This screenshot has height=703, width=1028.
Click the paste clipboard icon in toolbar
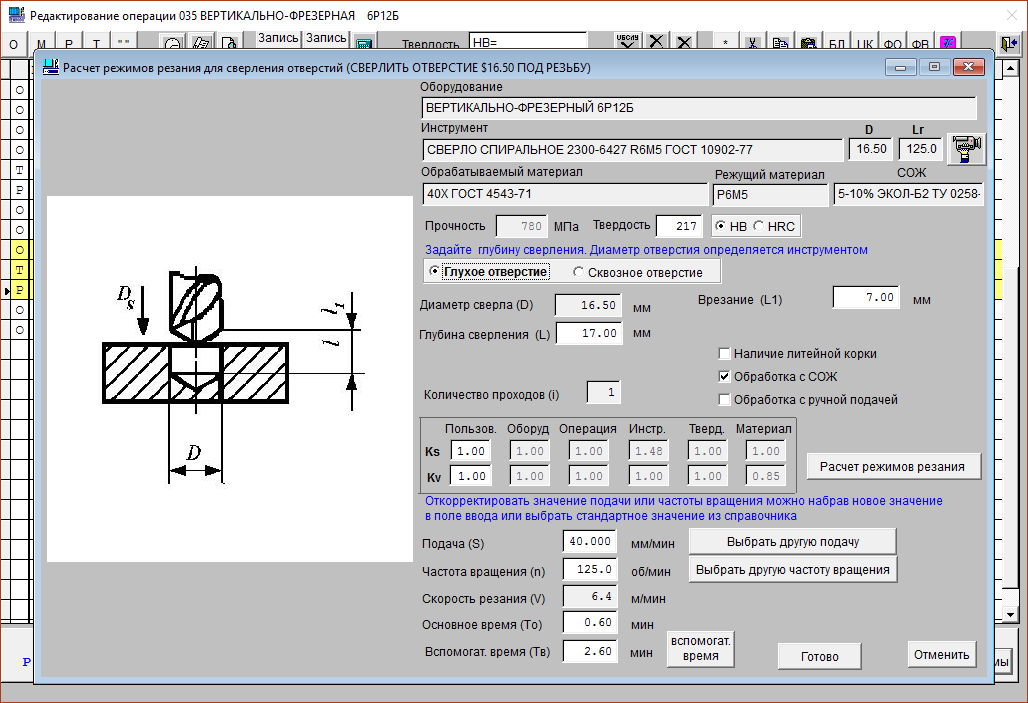[808, 44]
